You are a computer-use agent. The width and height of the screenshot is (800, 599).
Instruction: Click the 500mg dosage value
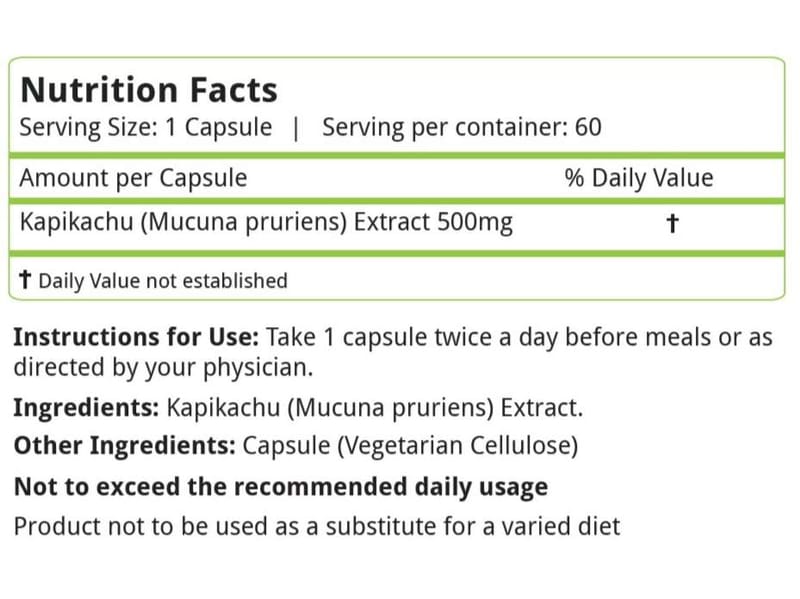pos(475,223)
